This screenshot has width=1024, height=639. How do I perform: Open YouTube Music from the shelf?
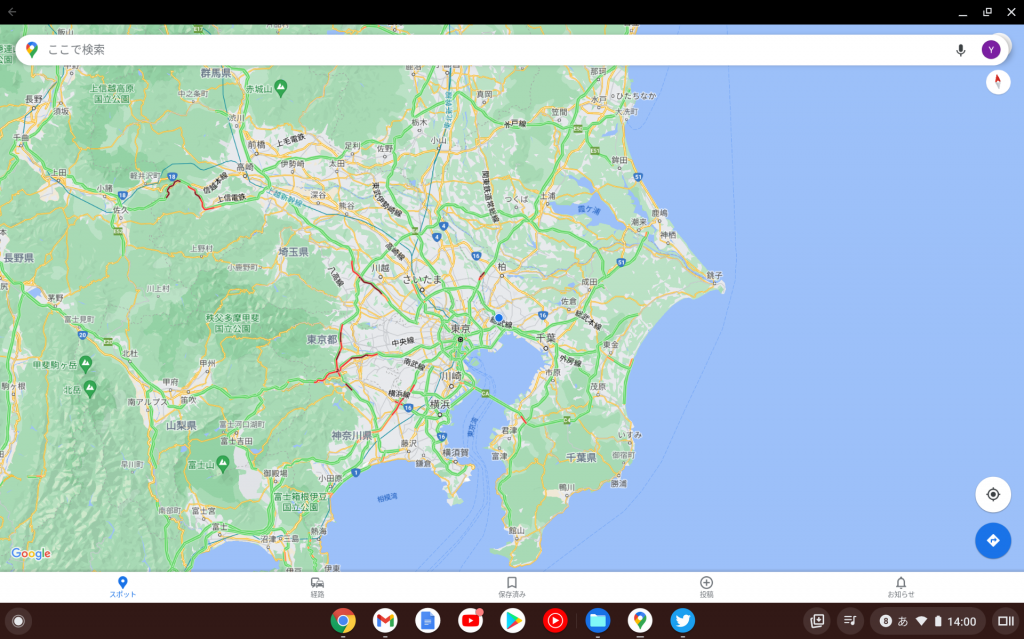[x=555, y=621]
